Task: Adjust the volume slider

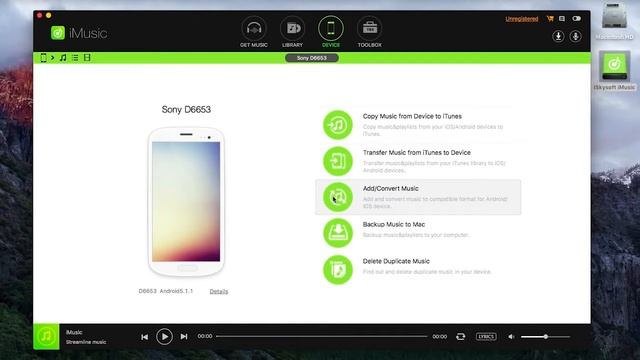Action: click(545, 337)
